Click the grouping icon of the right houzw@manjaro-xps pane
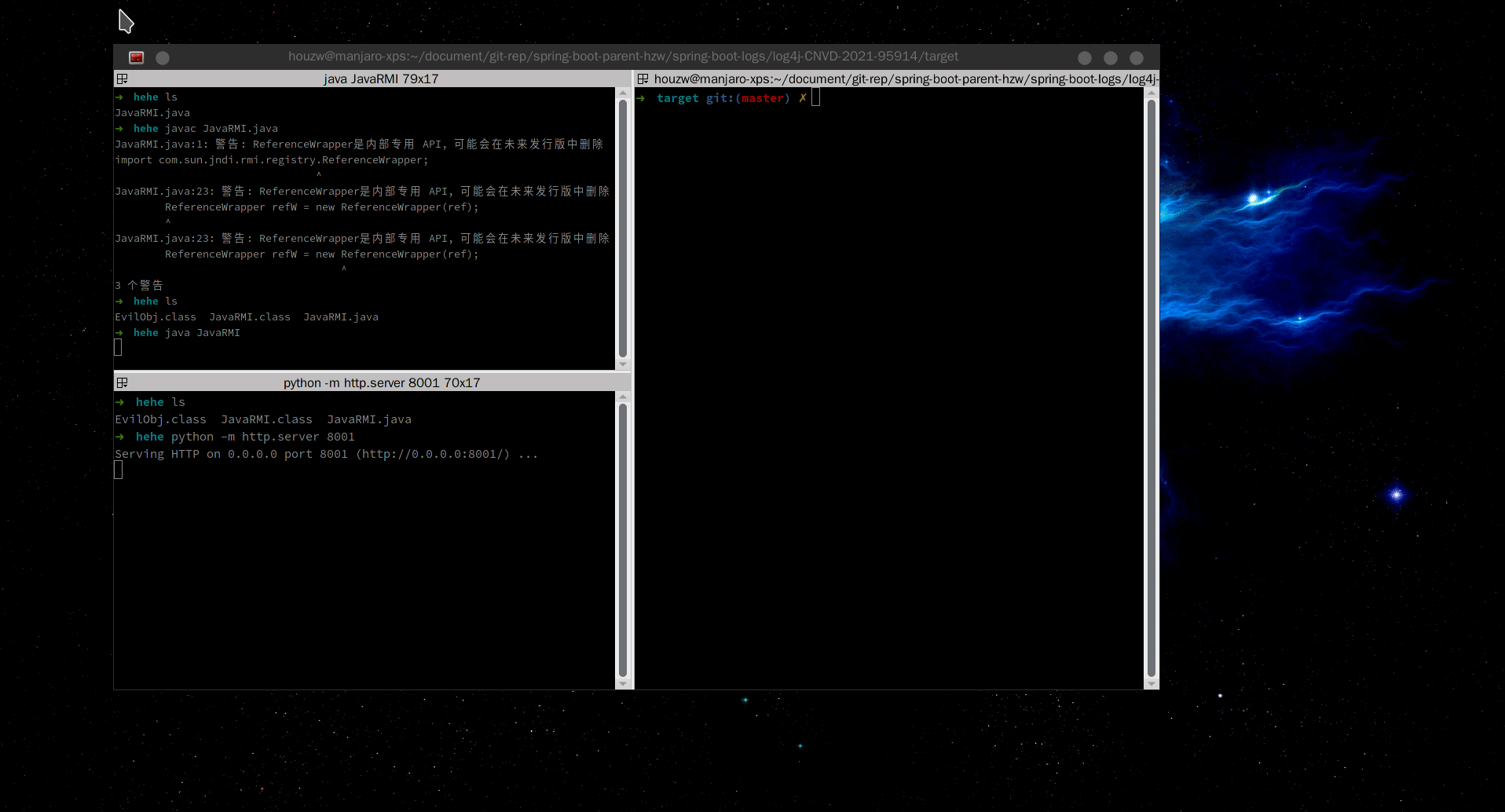Screen dimensions: 1505x812 pos(643,79)
